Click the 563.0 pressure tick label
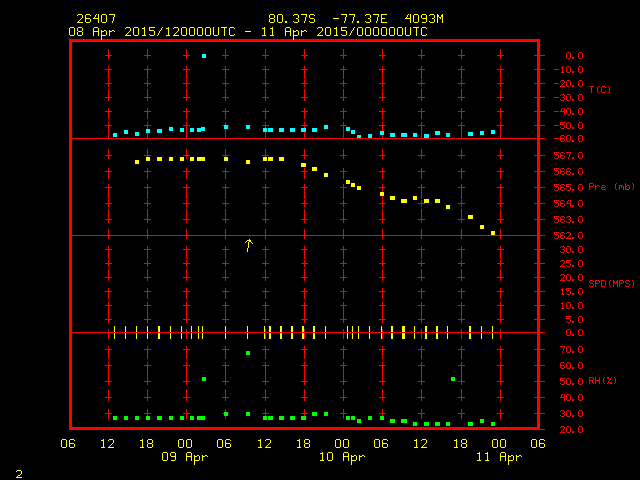This screenshot has height=480, width=640. pos(569,220)
